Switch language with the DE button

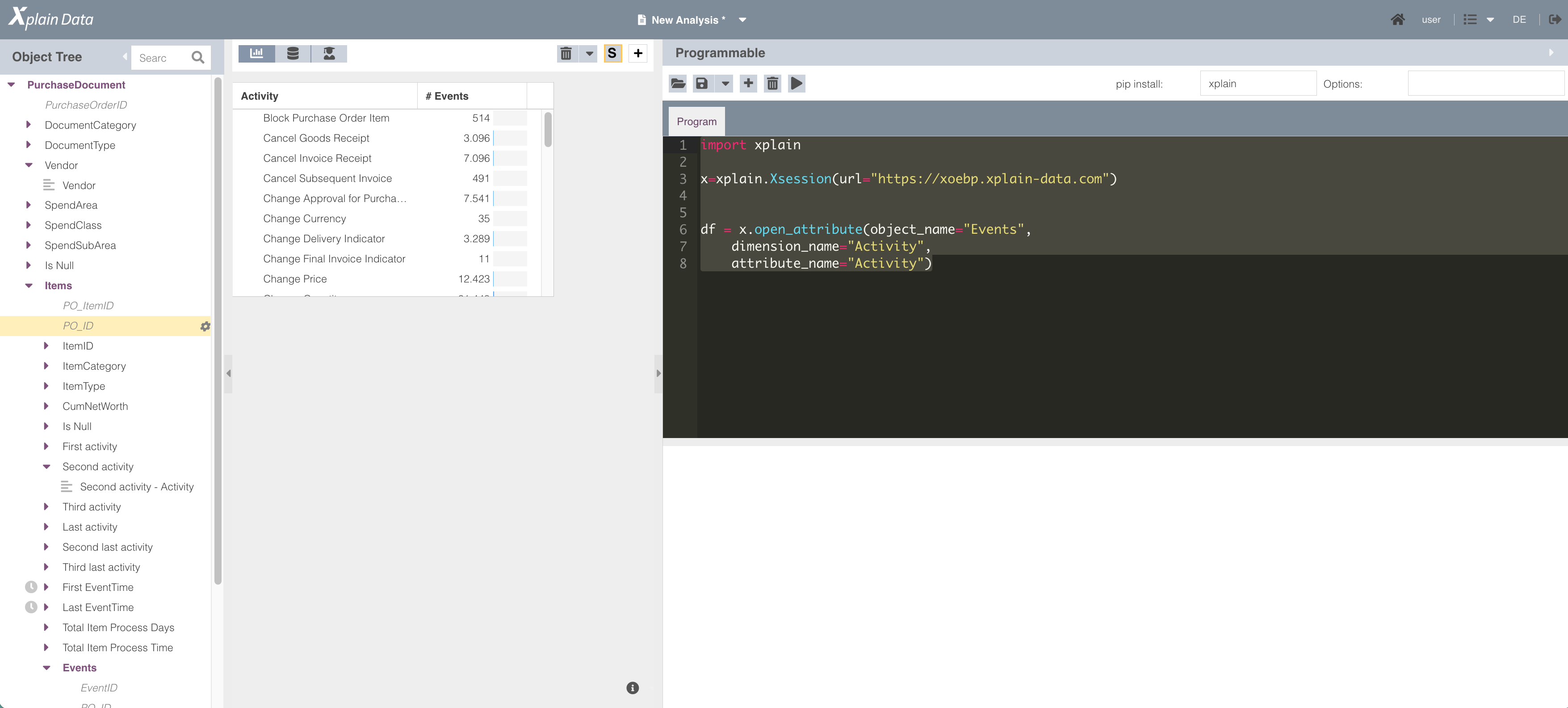pyautogui.click(x=1519, y=20)
